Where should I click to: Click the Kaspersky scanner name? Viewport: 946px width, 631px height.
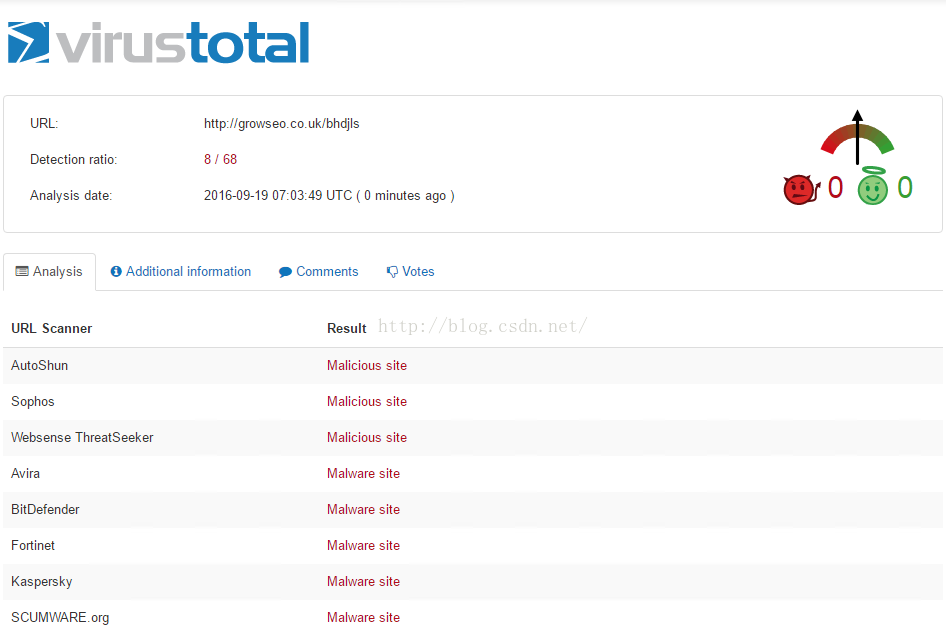(42, 582)
